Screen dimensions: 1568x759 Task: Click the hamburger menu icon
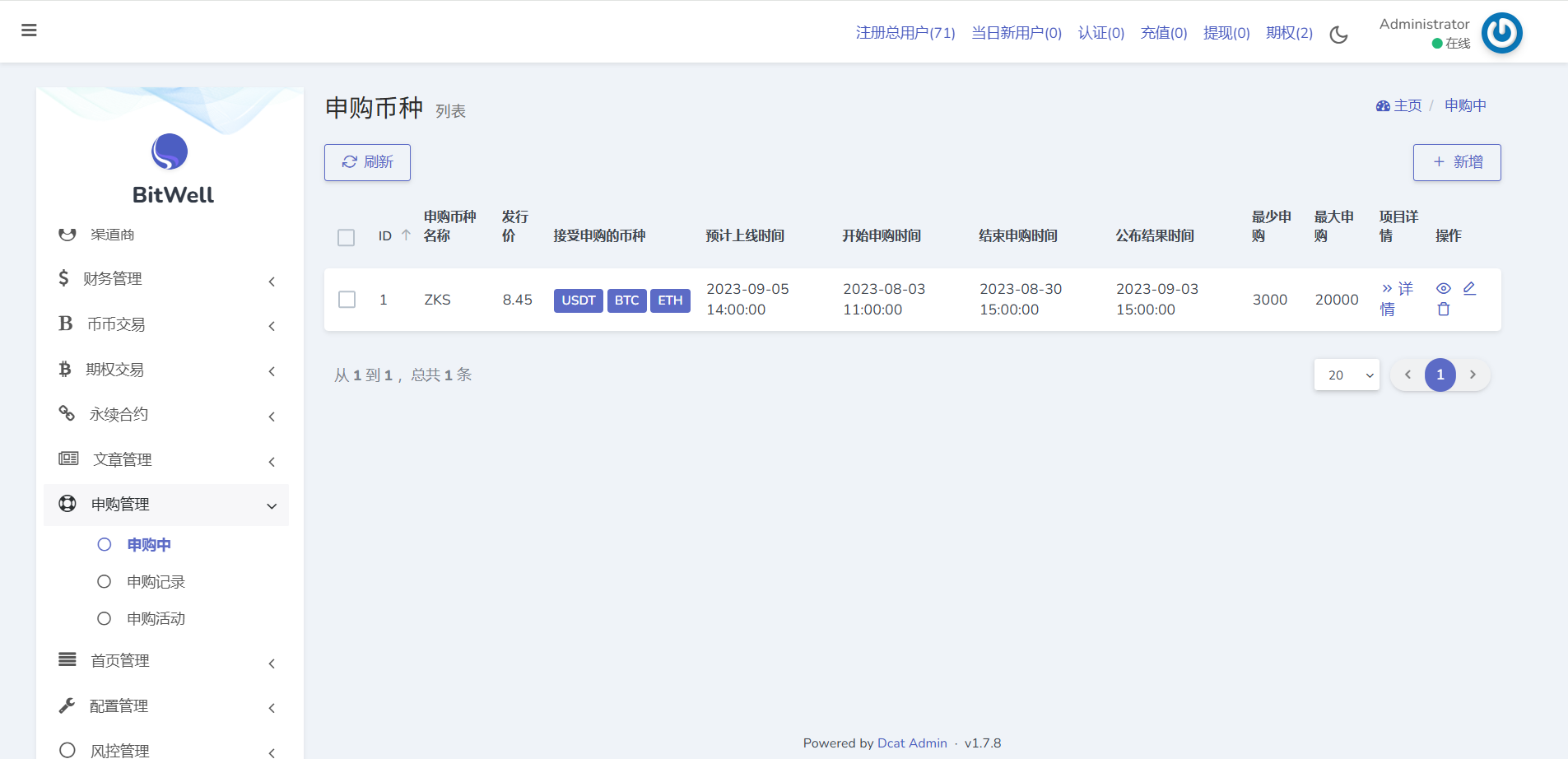[29, 30]
